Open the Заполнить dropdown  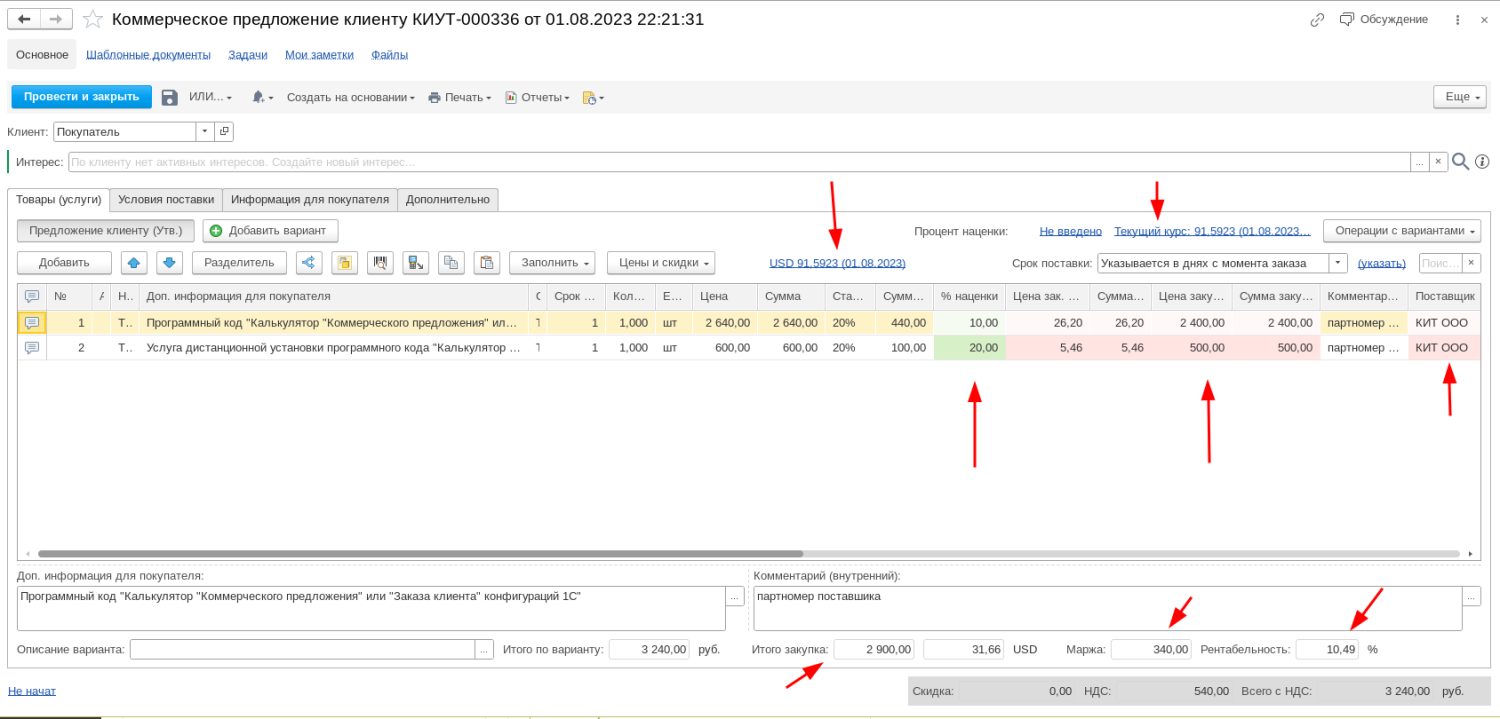[552, 262]
